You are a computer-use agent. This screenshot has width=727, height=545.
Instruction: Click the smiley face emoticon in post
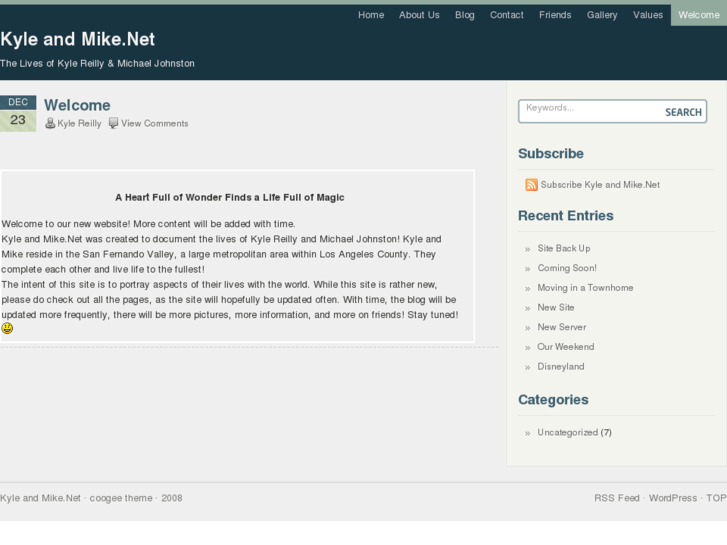[7, 328]
